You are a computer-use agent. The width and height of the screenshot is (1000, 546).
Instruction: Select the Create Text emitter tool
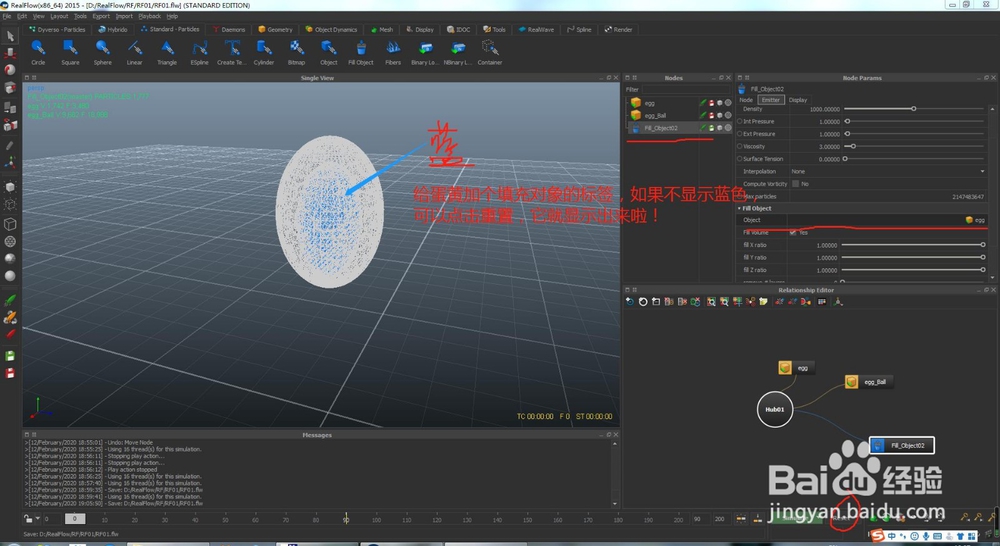[x=232, y=52]
